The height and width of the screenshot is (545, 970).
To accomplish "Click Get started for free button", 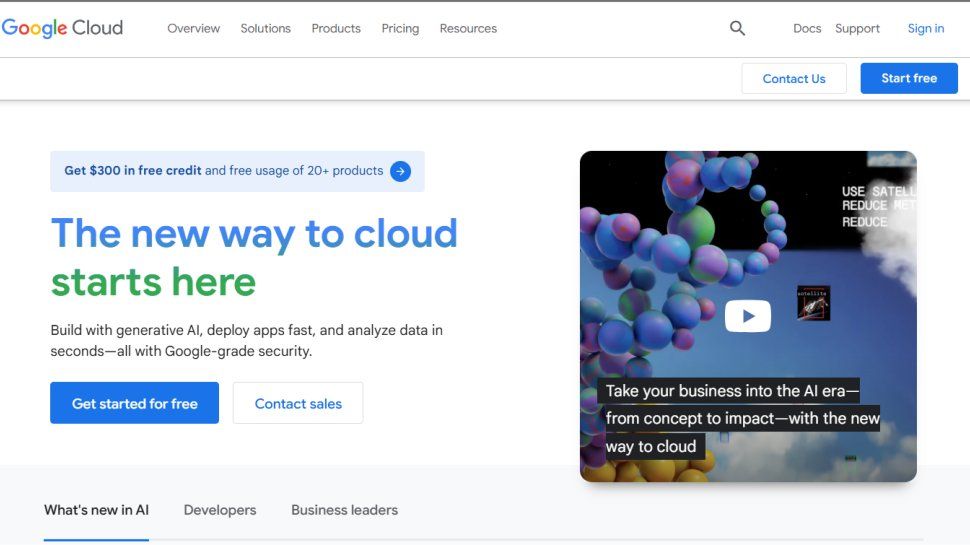I will point(134,403).
